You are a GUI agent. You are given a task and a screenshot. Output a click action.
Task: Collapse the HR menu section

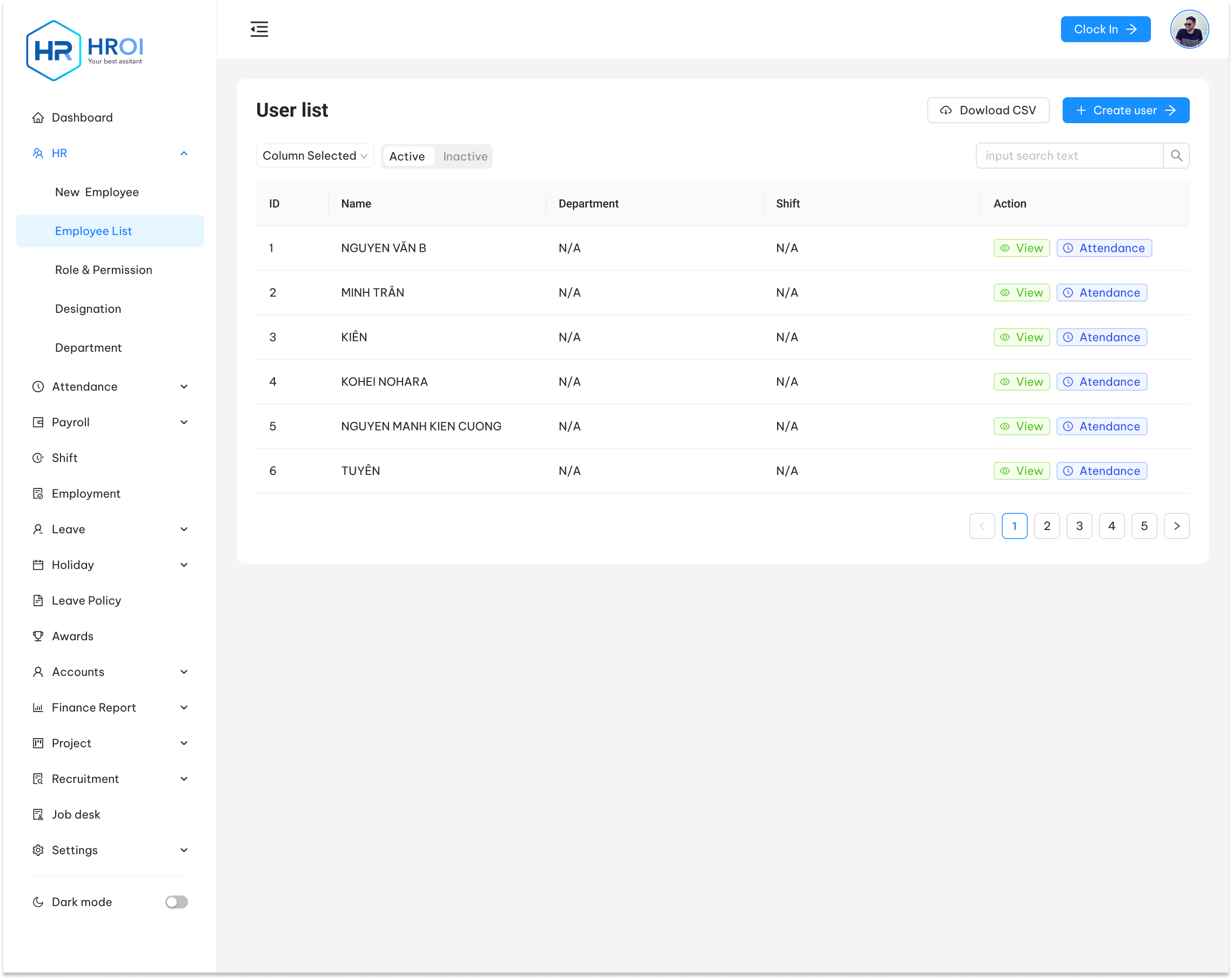click(184, 153)
